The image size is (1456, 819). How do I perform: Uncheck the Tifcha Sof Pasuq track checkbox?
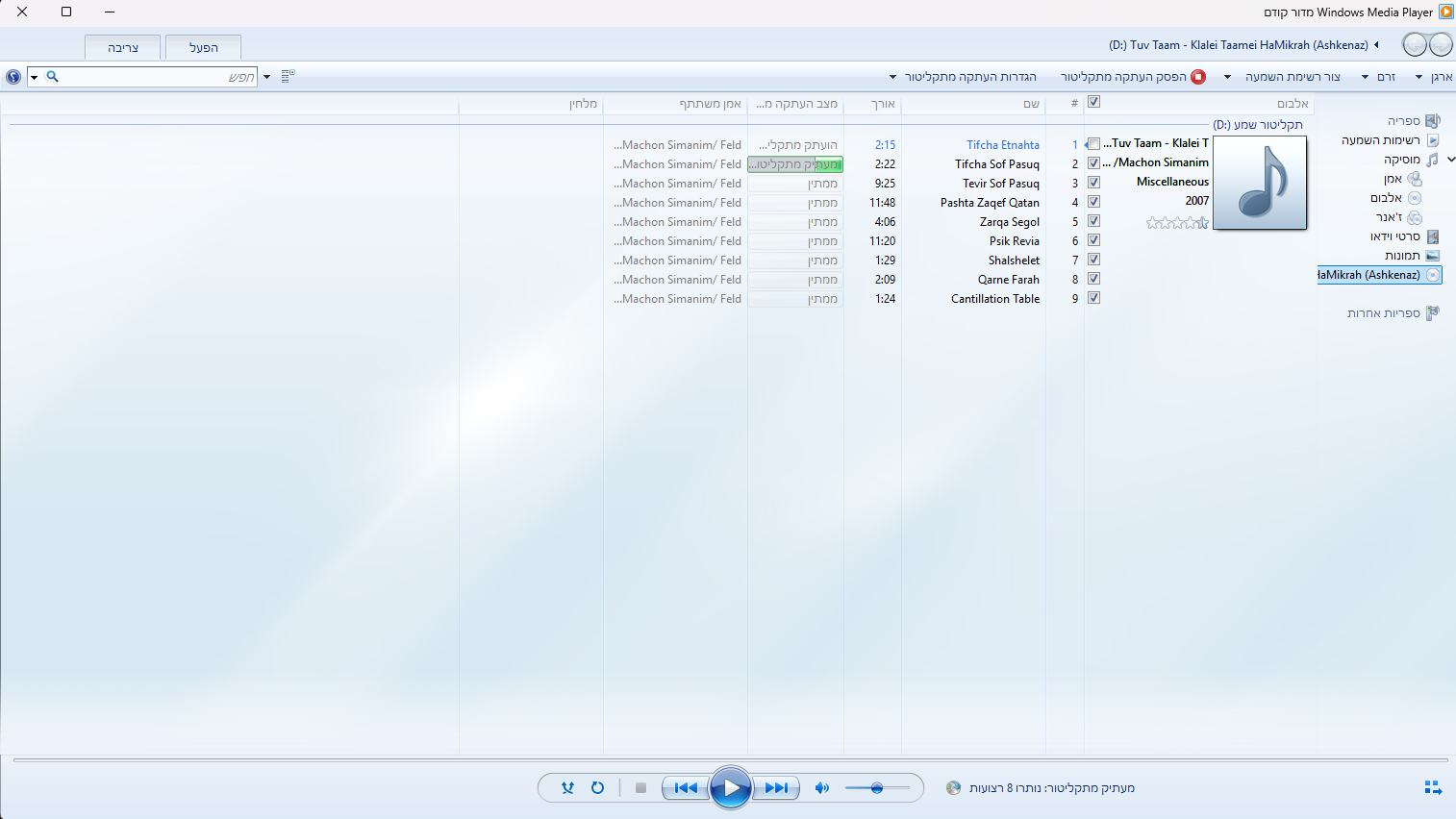[x=1093, y=163]
